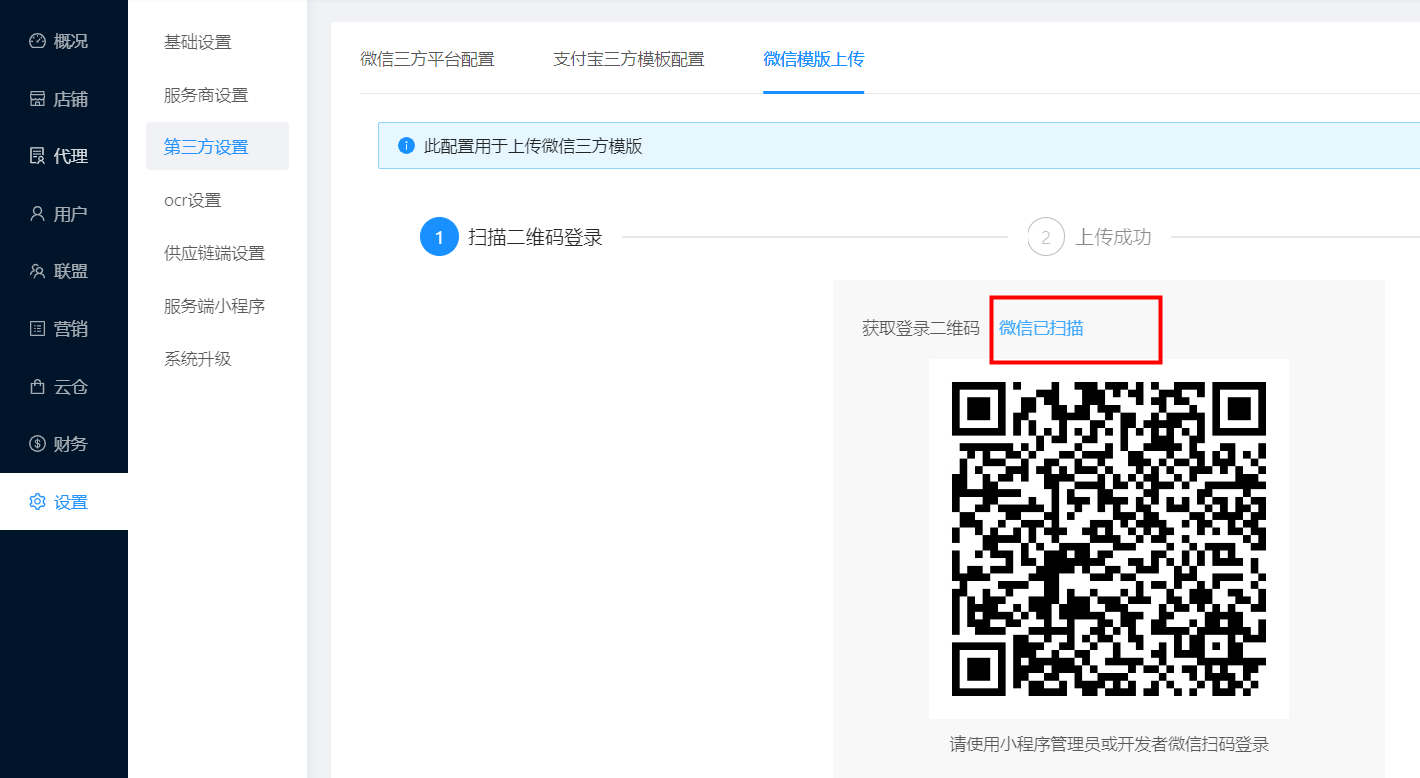Switch to 支付宝三方模板配置 tab
This screenshot has width=1420, height=778.
[x=629, y=59]
